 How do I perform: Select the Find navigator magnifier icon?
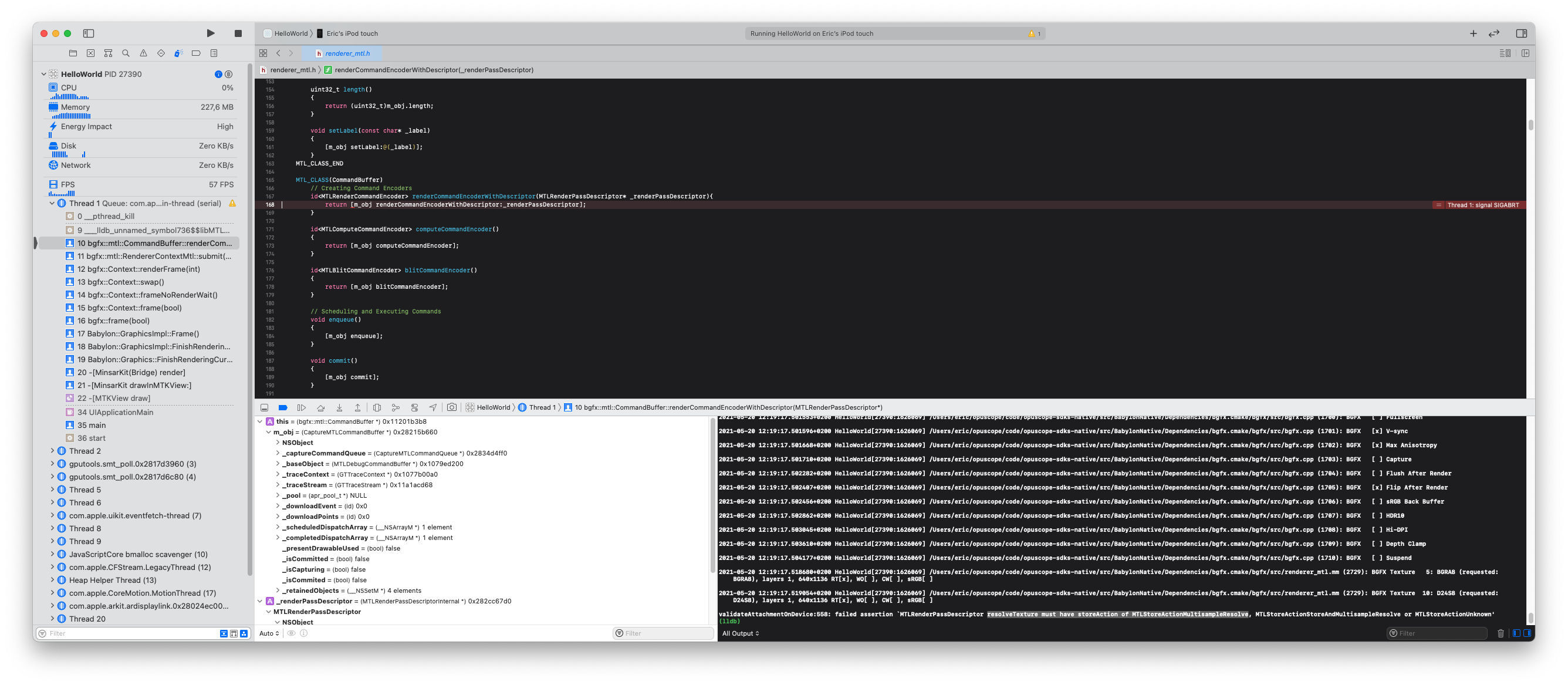(x=126, y=53)
